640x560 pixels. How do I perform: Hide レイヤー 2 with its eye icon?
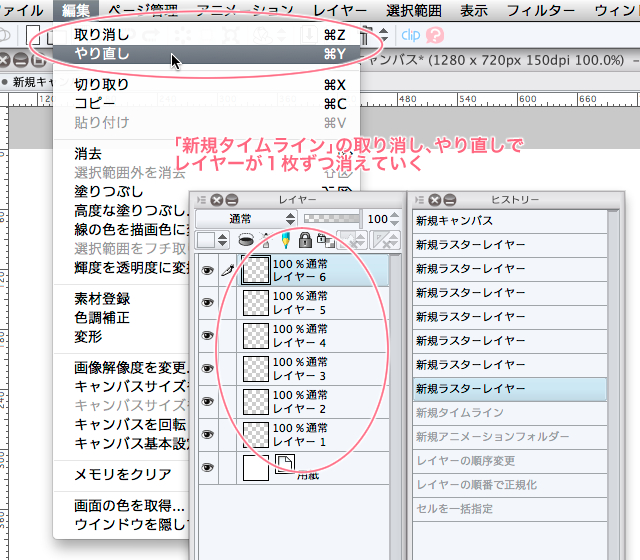pos(208,402)
